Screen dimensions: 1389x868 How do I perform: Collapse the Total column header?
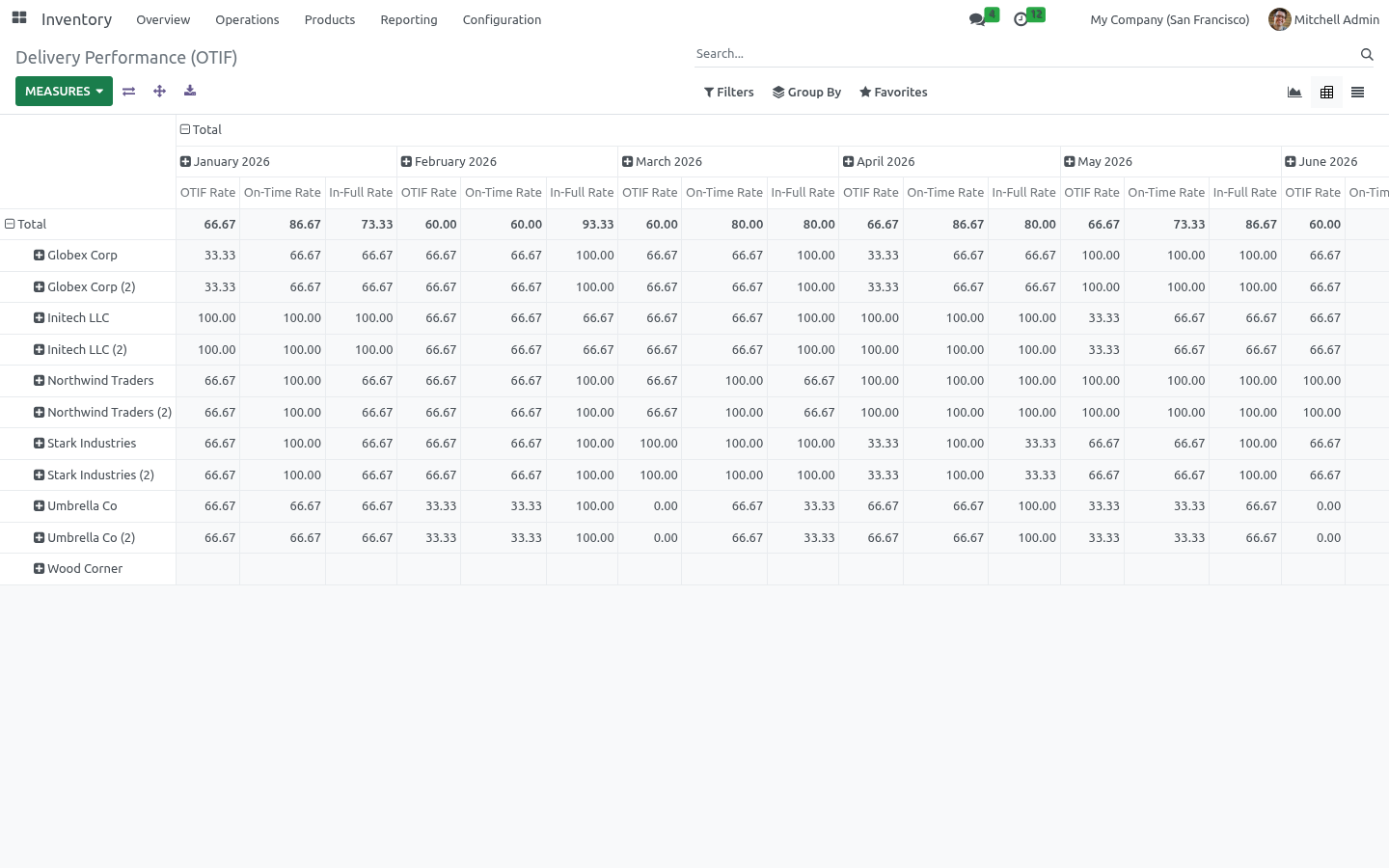pos(201,130)
